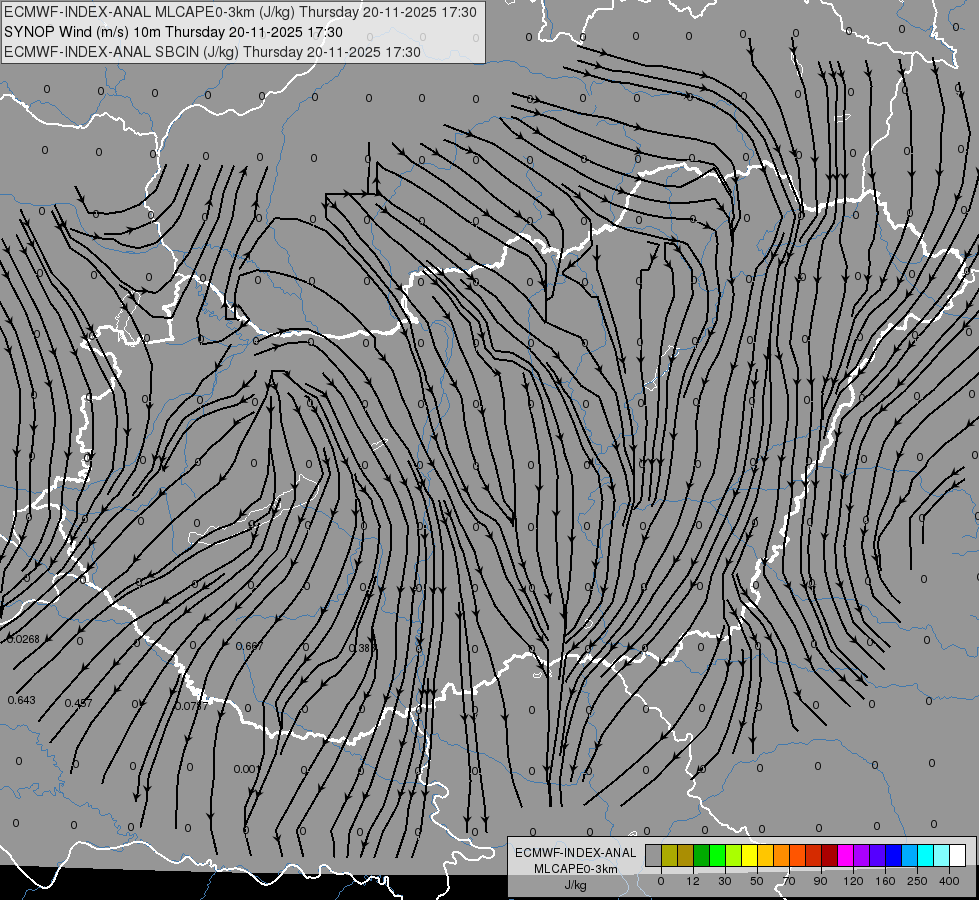Select the dark green legend swatch at 12
The width and height of the screenshot is (979, 900).
pyautogui.click(x=702, y=855)
